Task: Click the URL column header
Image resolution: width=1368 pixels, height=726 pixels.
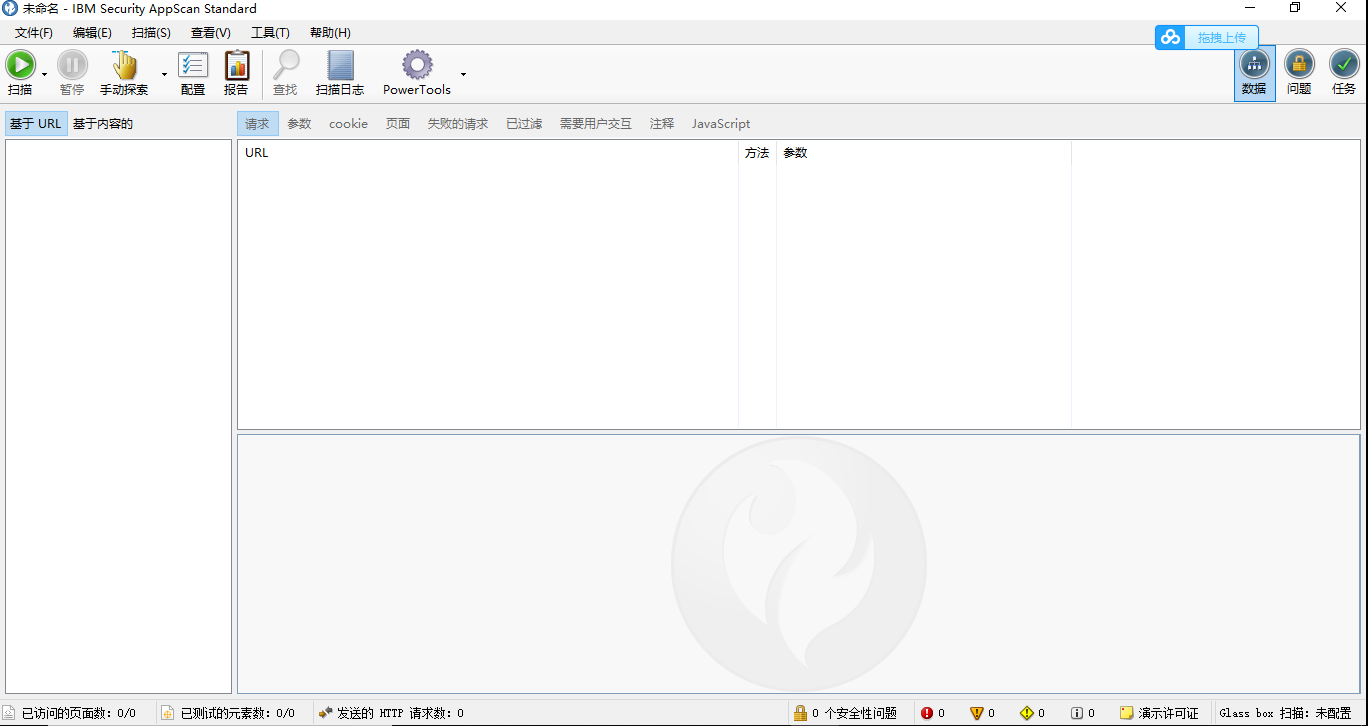Action: (x=488, y=153)
